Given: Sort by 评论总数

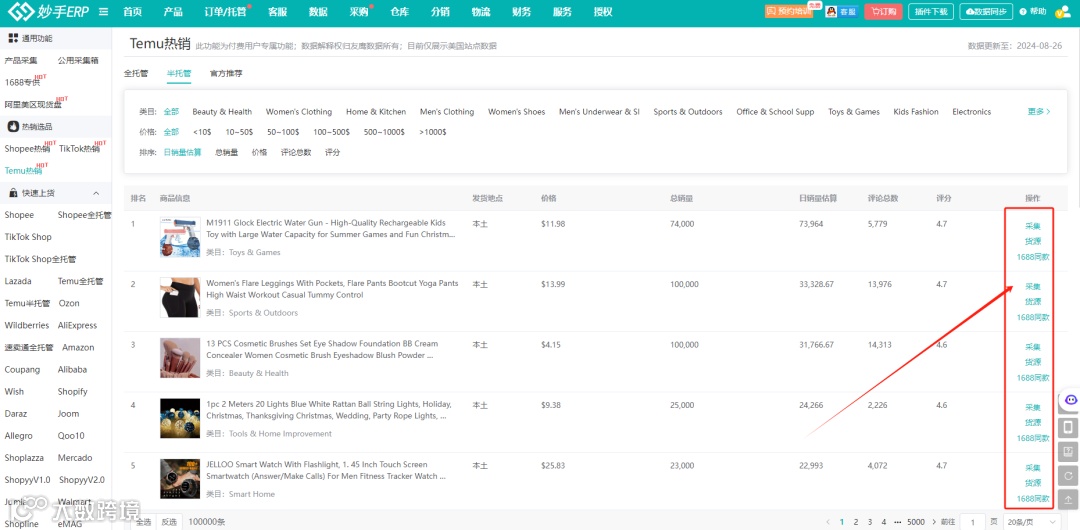Looking at the screenshot, I should (295, 152).
